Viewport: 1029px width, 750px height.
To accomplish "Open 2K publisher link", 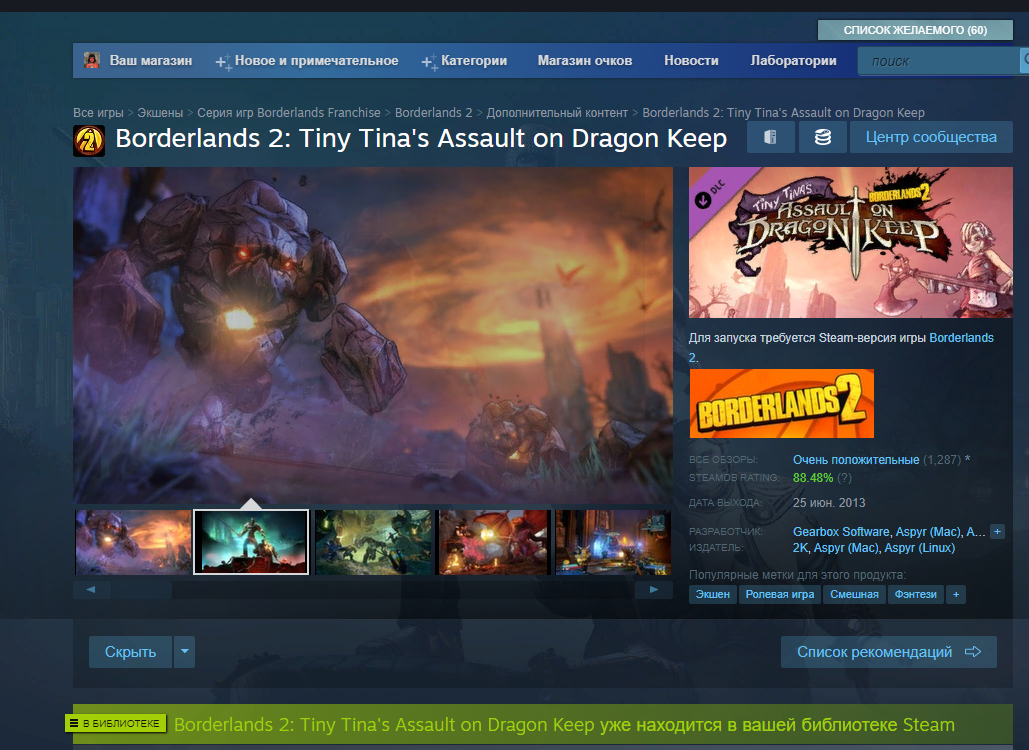I will coord(800,548).
